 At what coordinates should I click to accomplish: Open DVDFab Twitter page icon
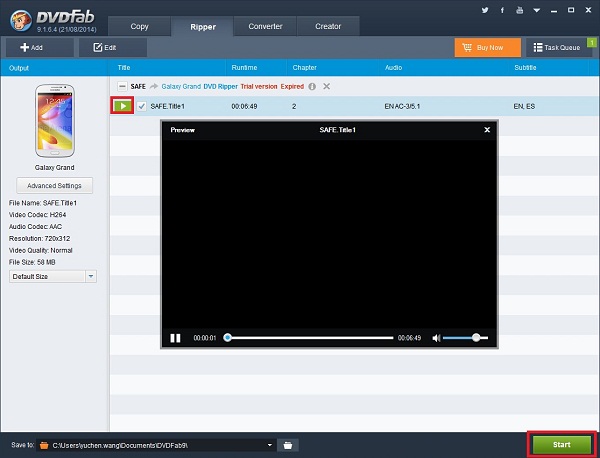485,10
